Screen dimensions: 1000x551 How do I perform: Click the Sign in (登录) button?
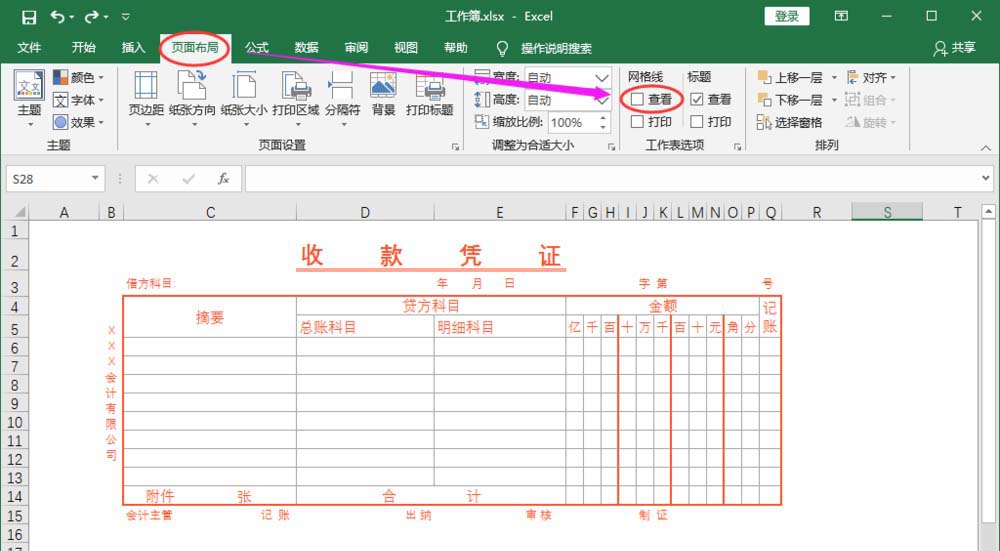coord(787,17)
